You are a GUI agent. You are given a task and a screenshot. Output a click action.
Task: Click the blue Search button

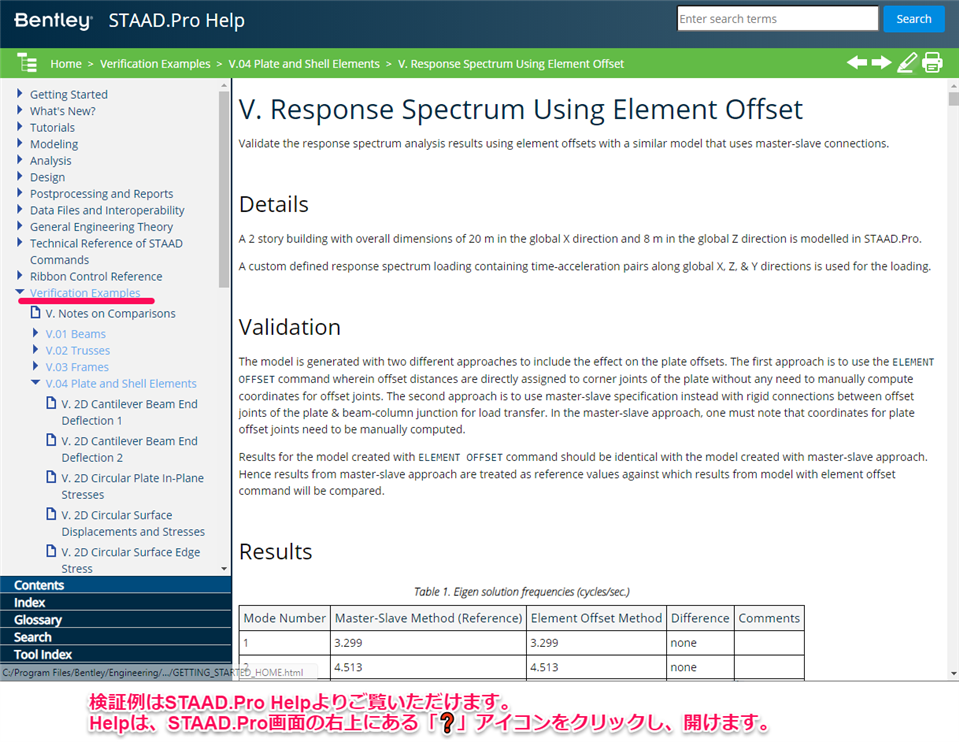[x=914, y=19]
